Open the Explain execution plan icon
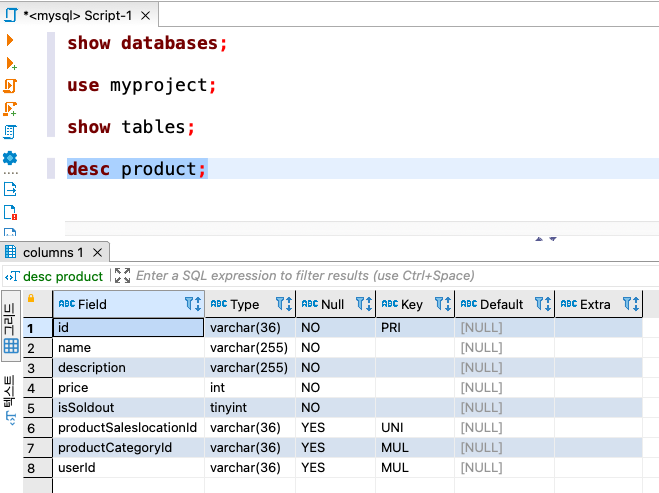Image resolution: width=659 pixels, height=493 pixels. click(x=10, y=132)
